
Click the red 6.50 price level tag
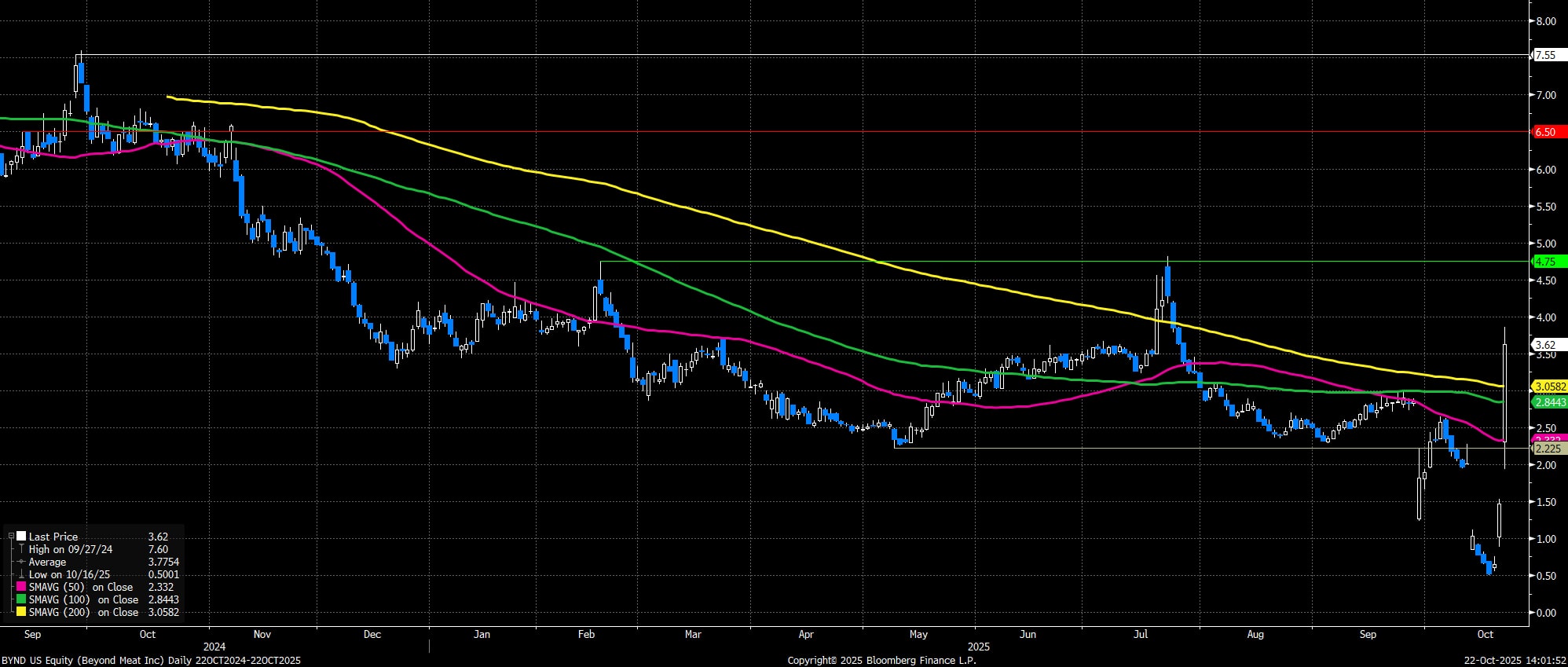1546,132
